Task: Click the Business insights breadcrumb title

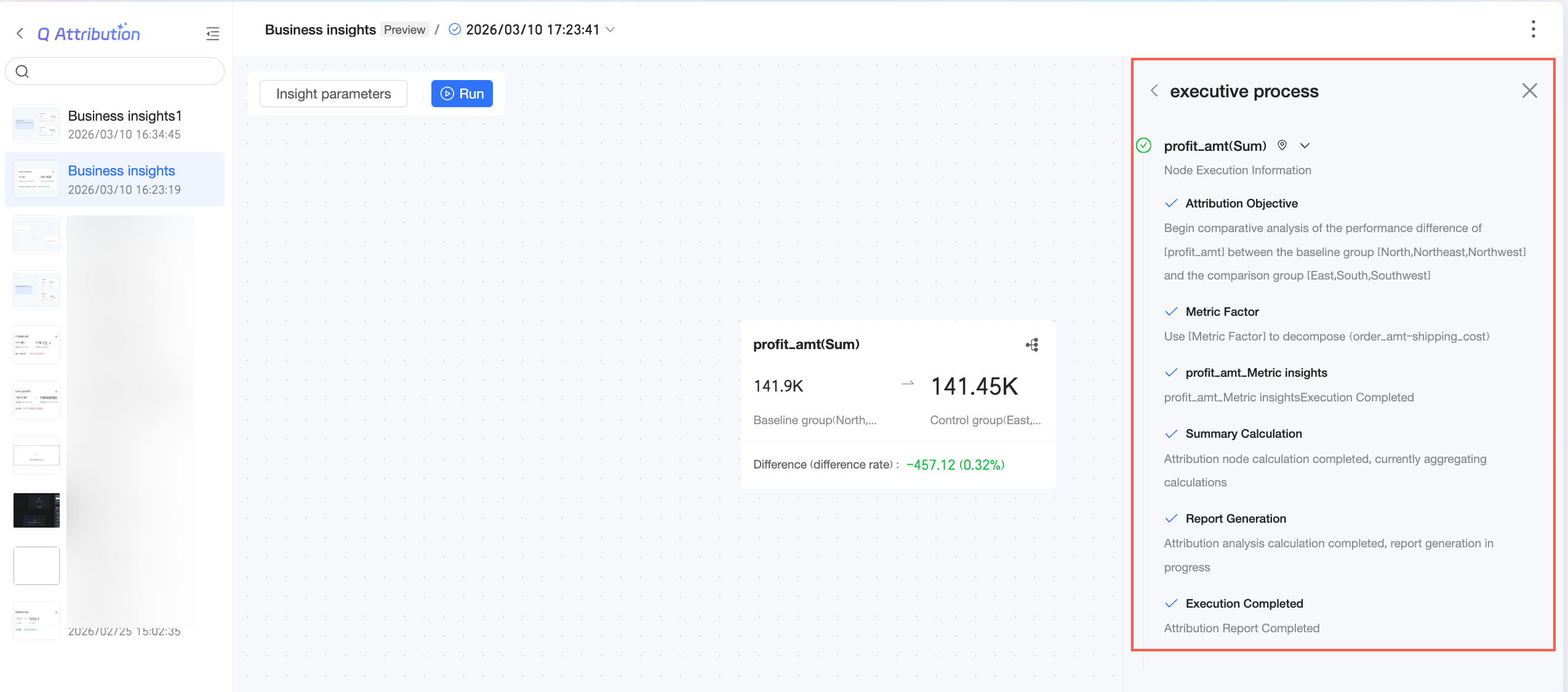Action: tap(320, 30)
